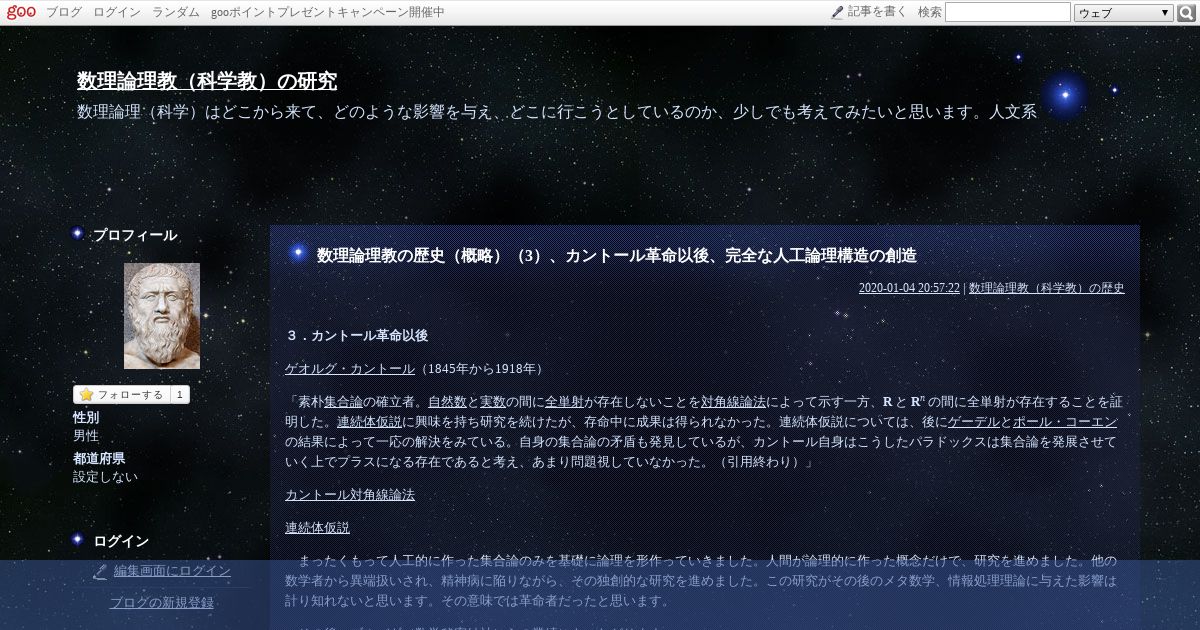Open the ブログの新規登録 link

(161, 603)
